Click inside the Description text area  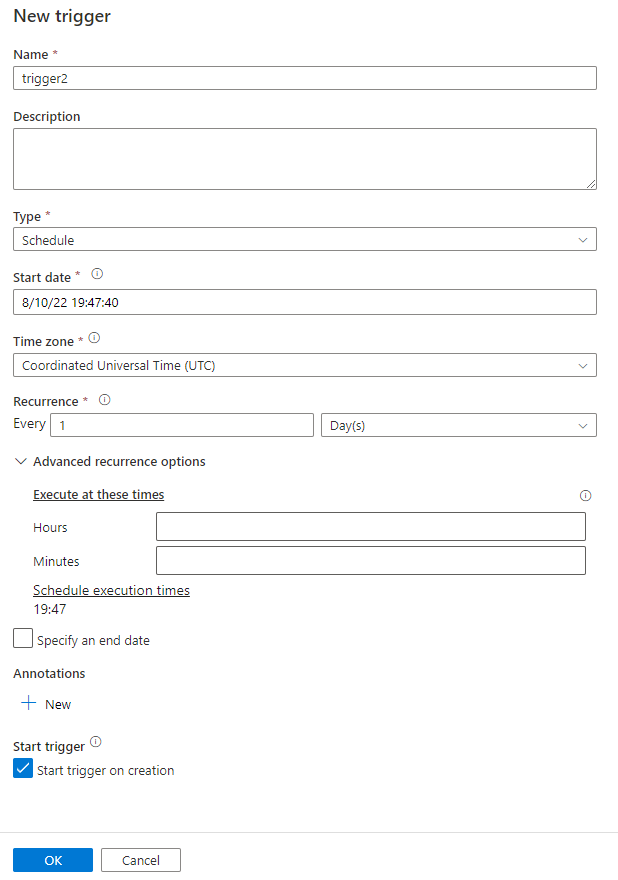[305, 159]
